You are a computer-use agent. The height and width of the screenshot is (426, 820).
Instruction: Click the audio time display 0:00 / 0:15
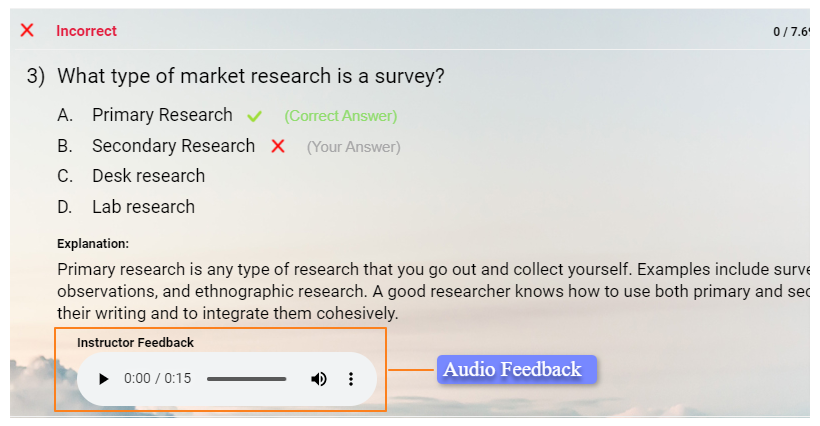(x=157, y=379)
